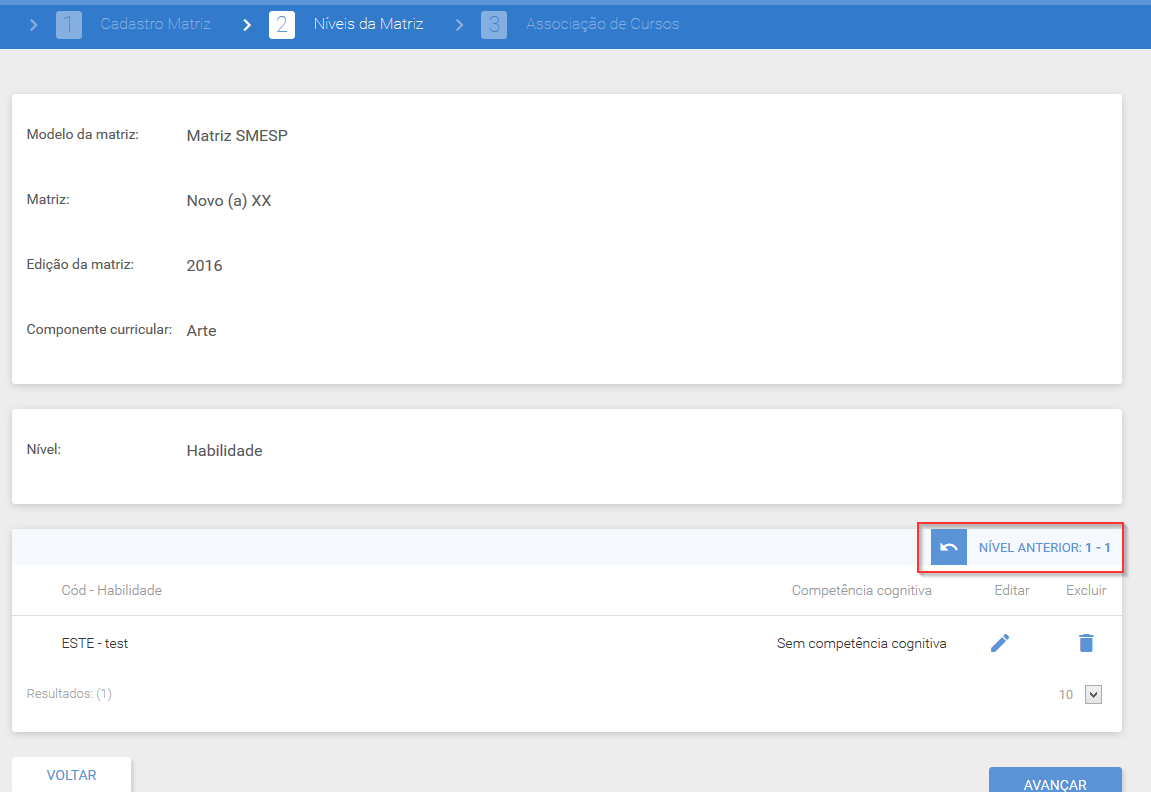1151x792 pixels.
Task: Click Sem competência cognitiva cell
Action: pyautogui.click(x=862, y=644)
